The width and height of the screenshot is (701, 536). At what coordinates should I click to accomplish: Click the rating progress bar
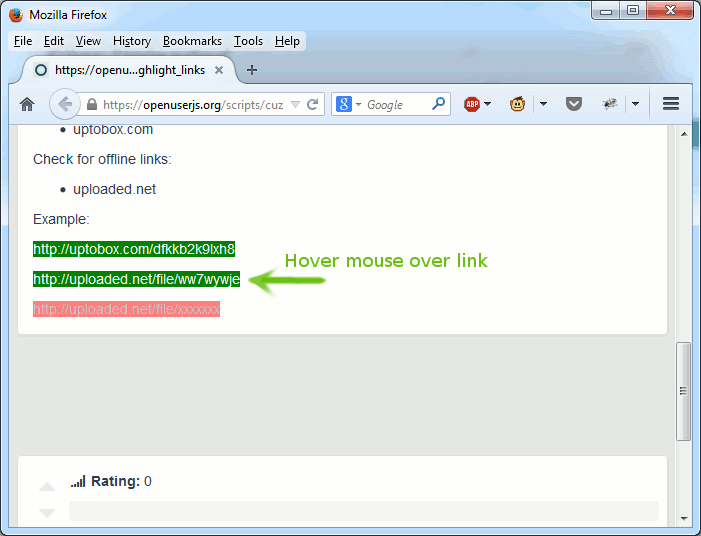[x=363, y=511]
